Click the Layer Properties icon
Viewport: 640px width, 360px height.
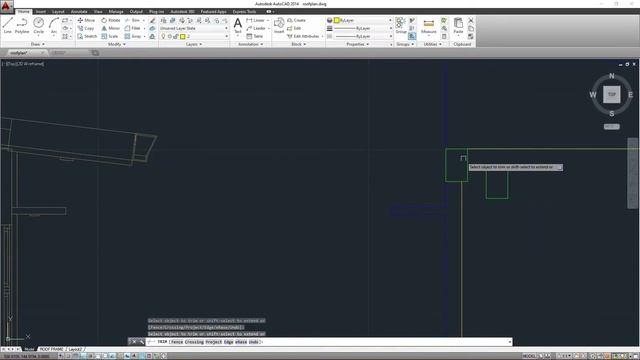(163, 20)
